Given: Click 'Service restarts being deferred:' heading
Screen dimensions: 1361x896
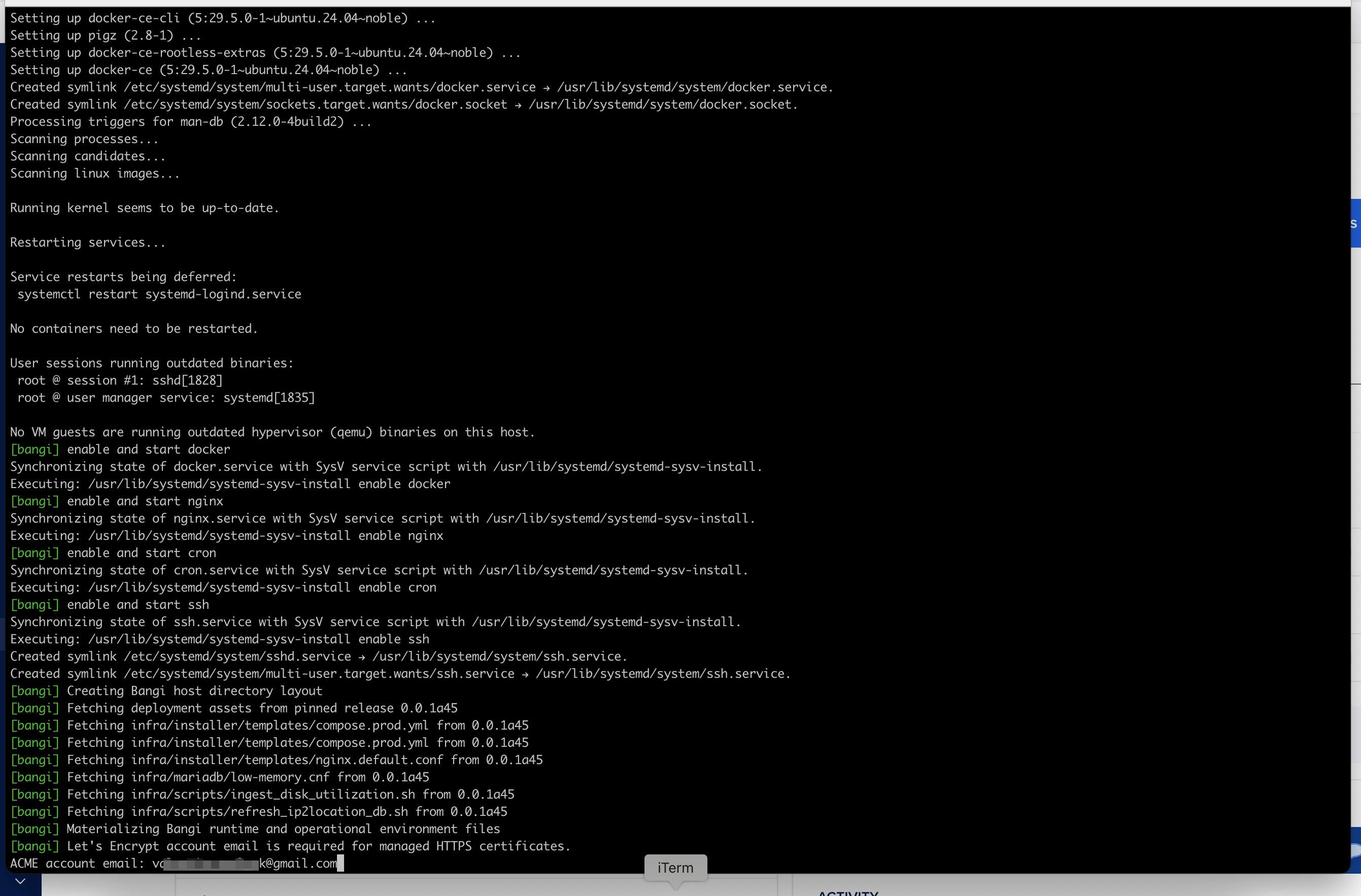Looking at the screenshot, I should [123, 277].
